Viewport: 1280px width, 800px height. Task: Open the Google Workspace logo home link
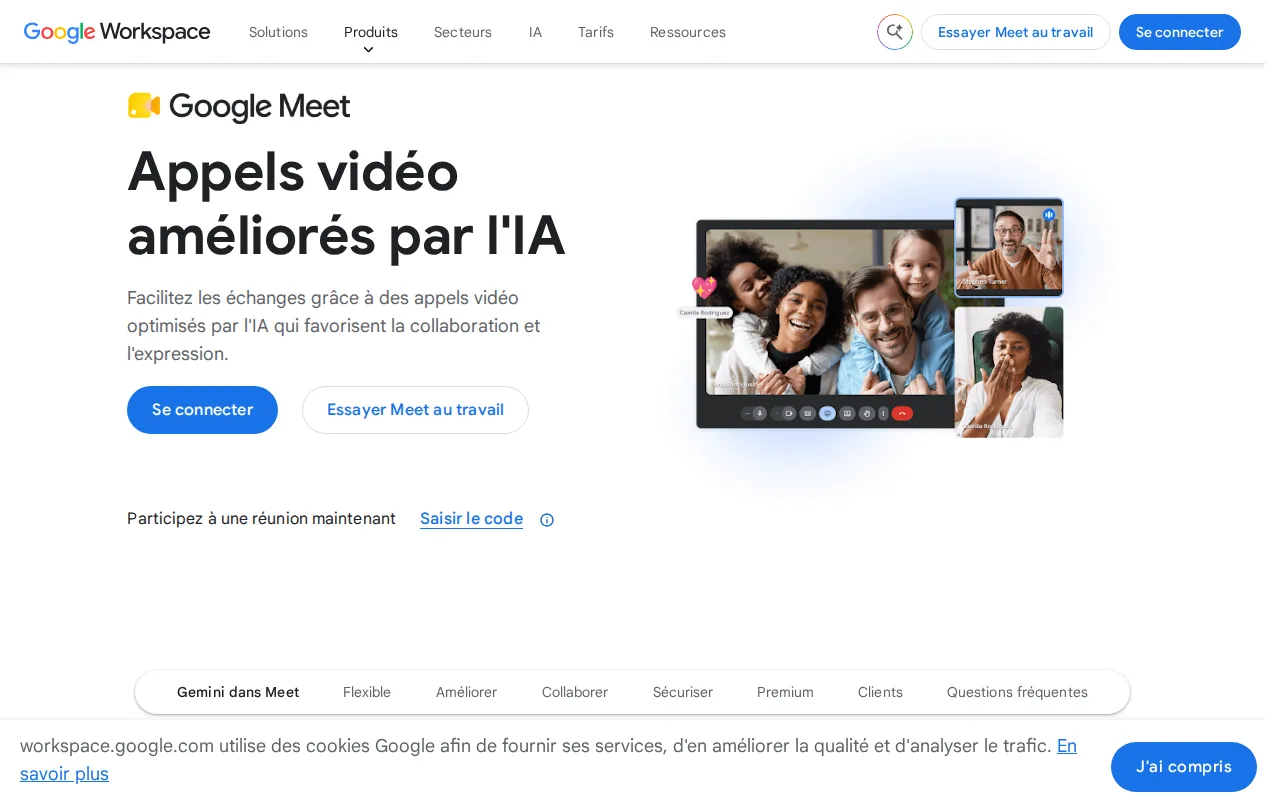coord(117,32)
